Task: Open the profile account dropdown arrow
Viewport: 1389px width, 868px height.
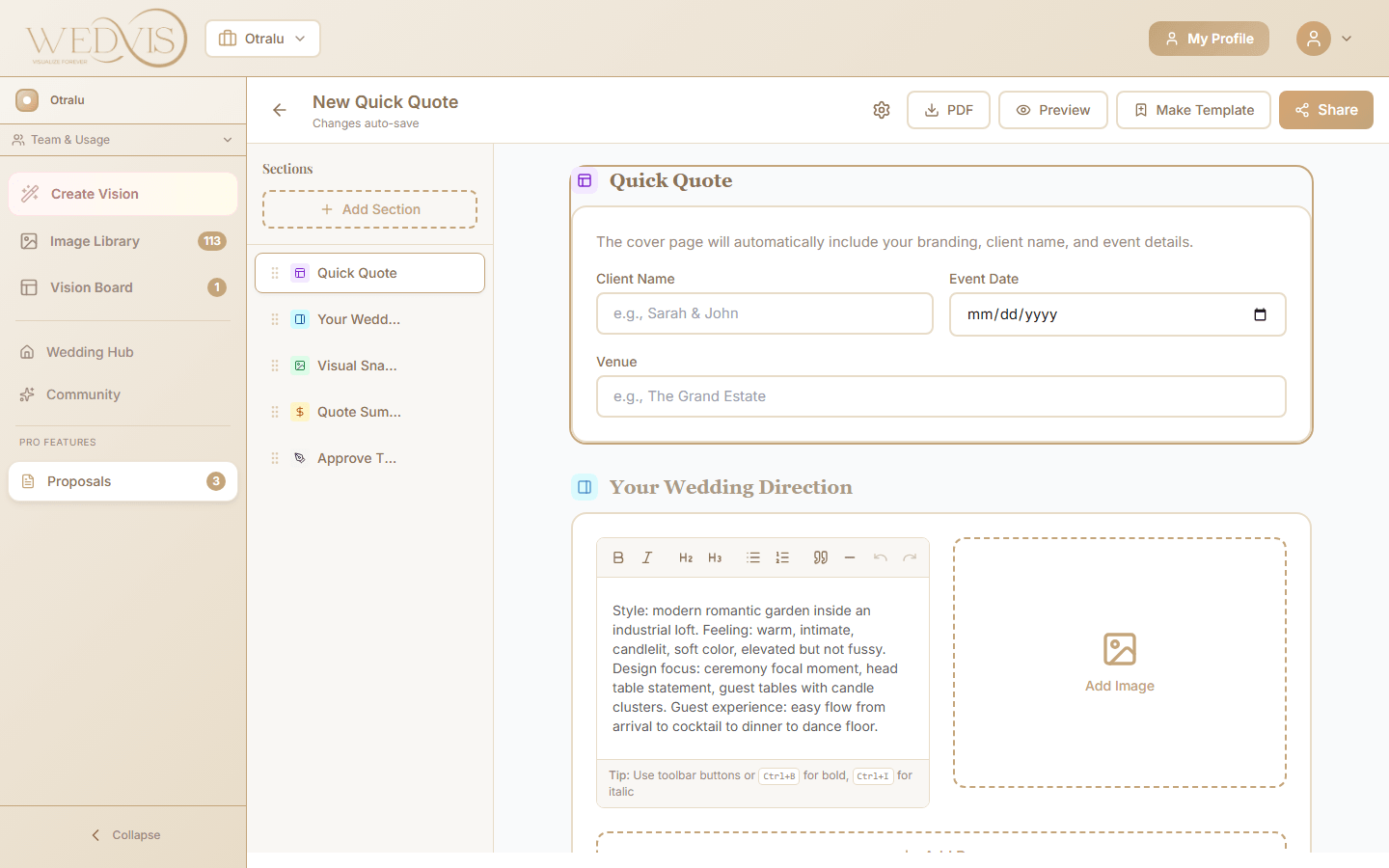Action: click(x=1348, y=39)
